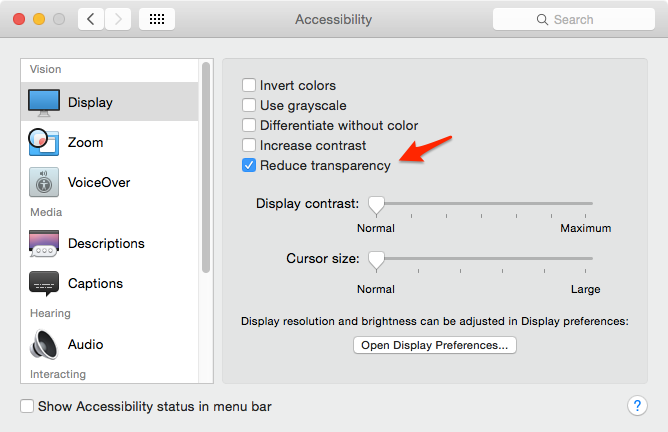Open Display Preferences button

[435, 345]
